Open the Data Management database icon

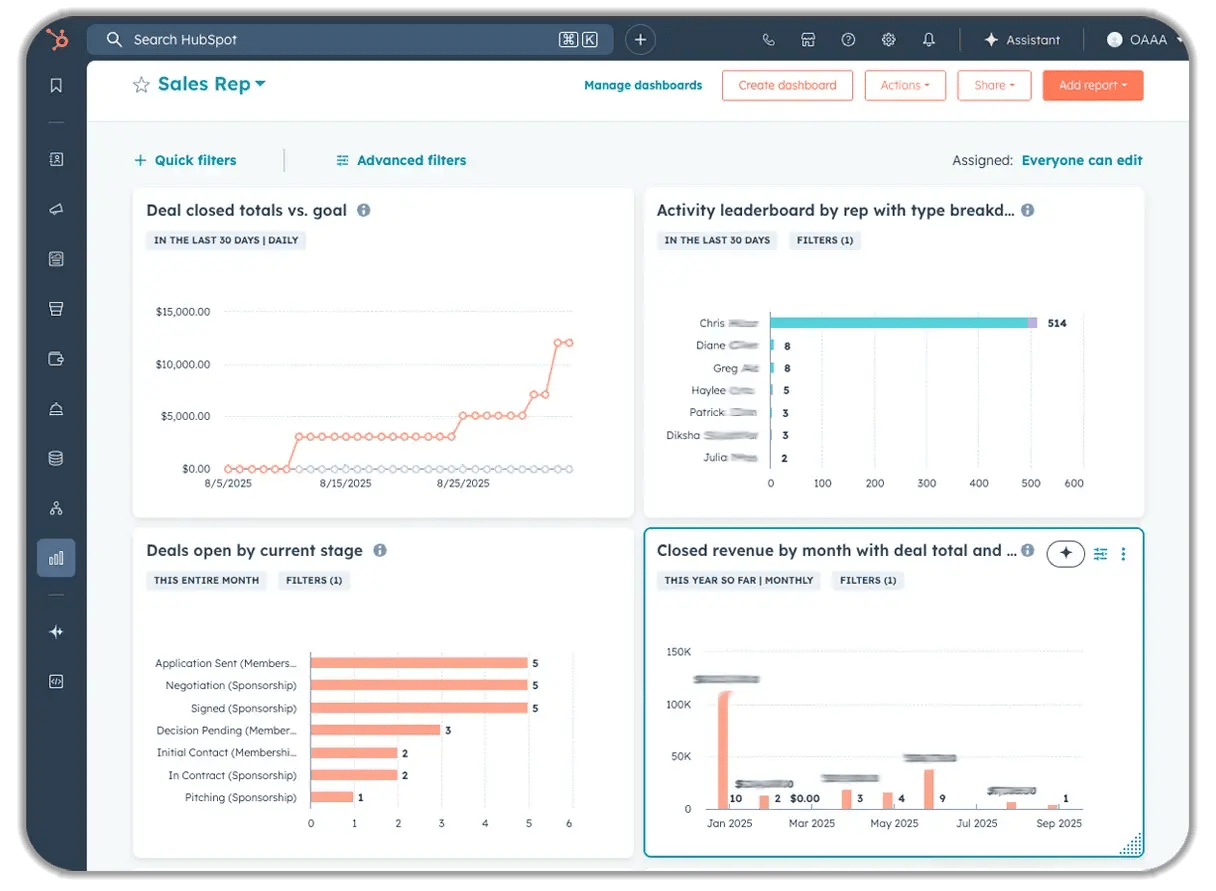(56, 458)
